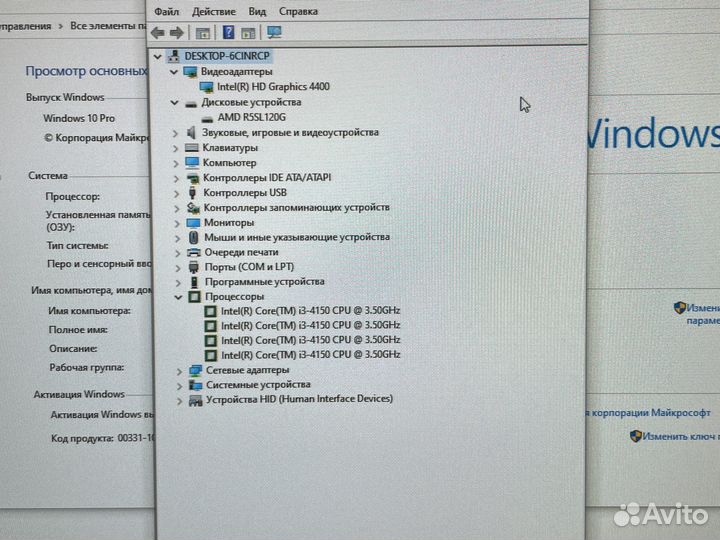Click the blue Help question-mark toolbar icon
This screenshot has width=720, height=540.
(x=228, y=32)
